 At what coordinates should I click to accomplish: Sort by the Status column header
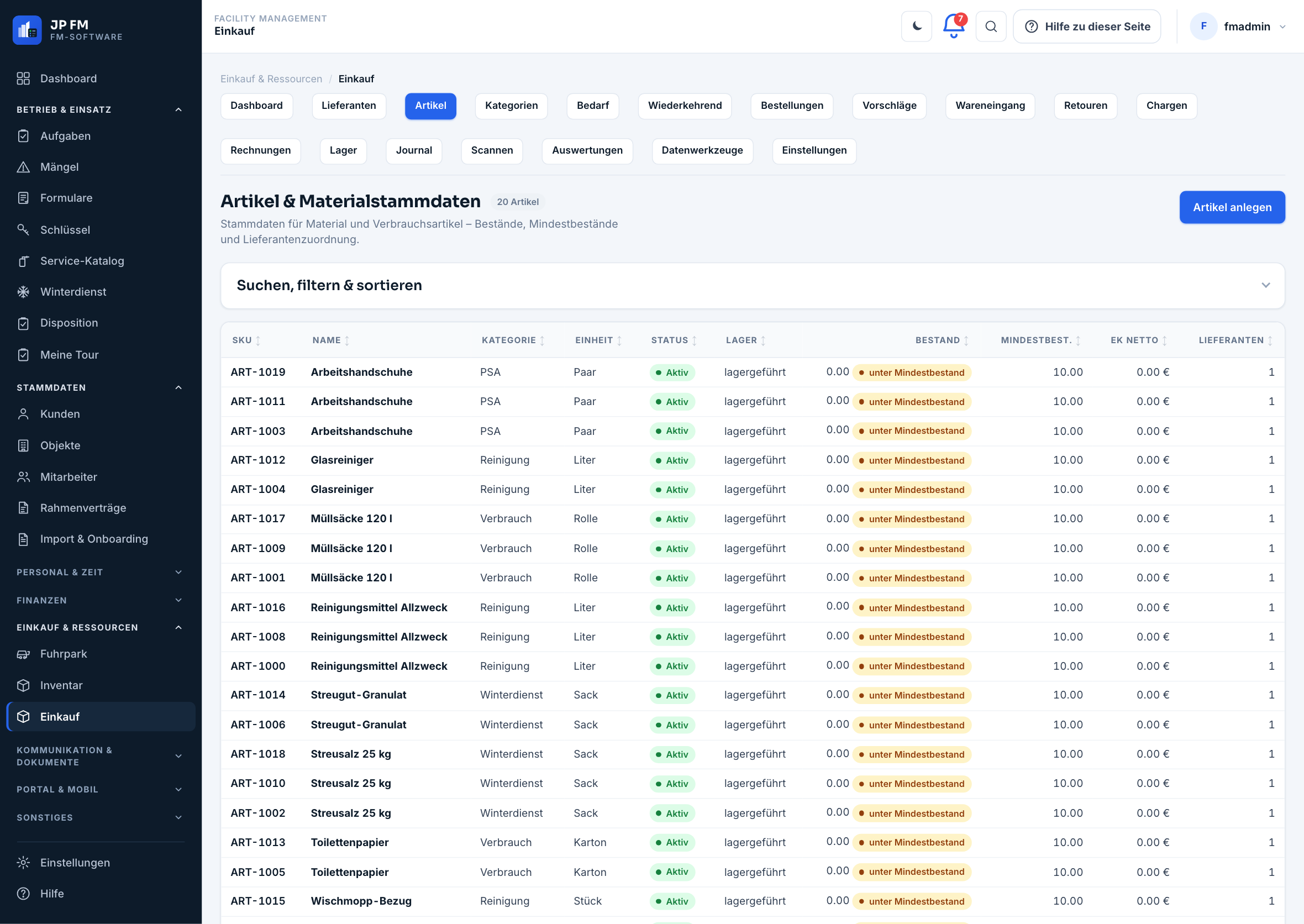point(674,340)
